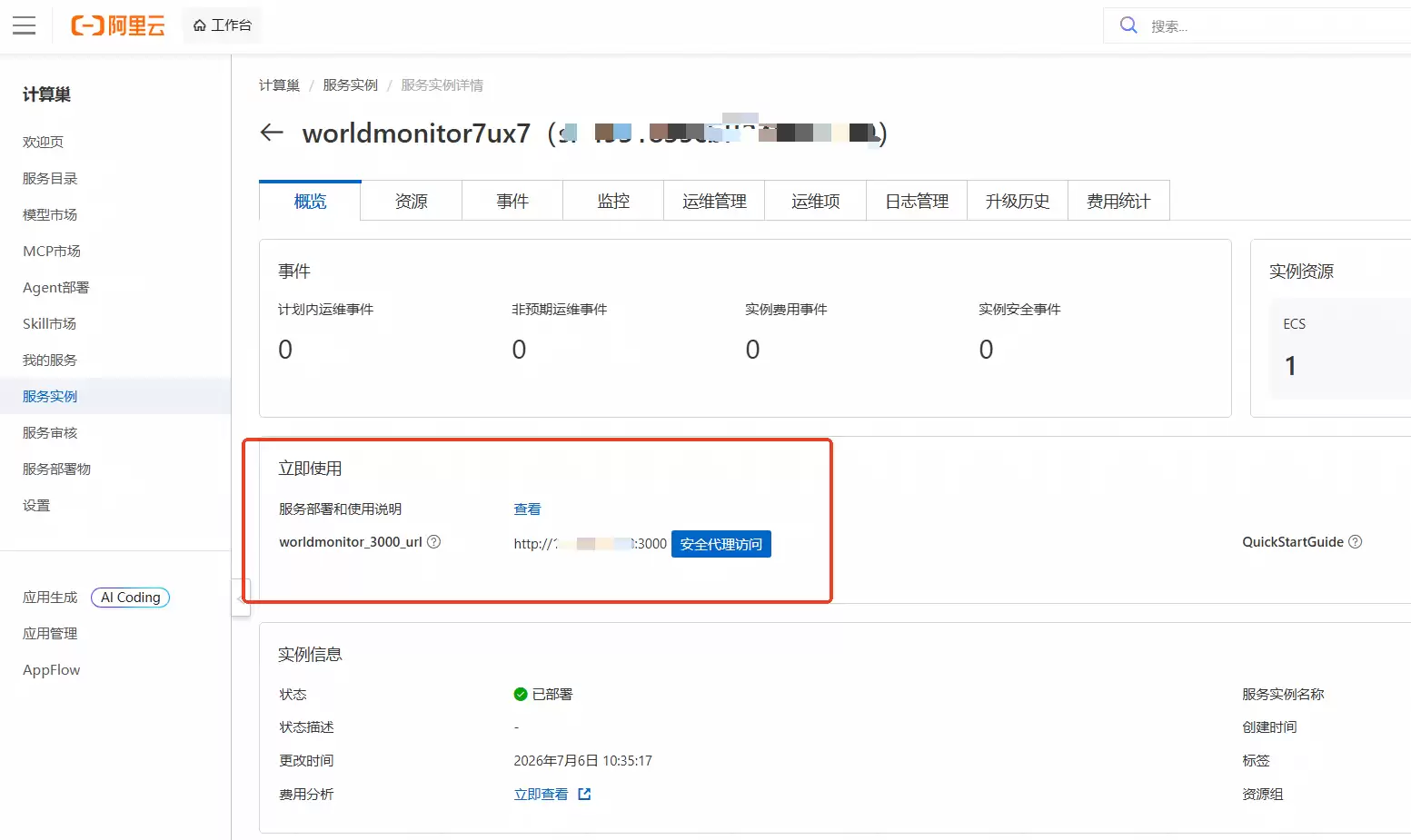Open the 计算巢 breadcrumb link
This screenshot has width=1411, height=840.
point(279,85)
